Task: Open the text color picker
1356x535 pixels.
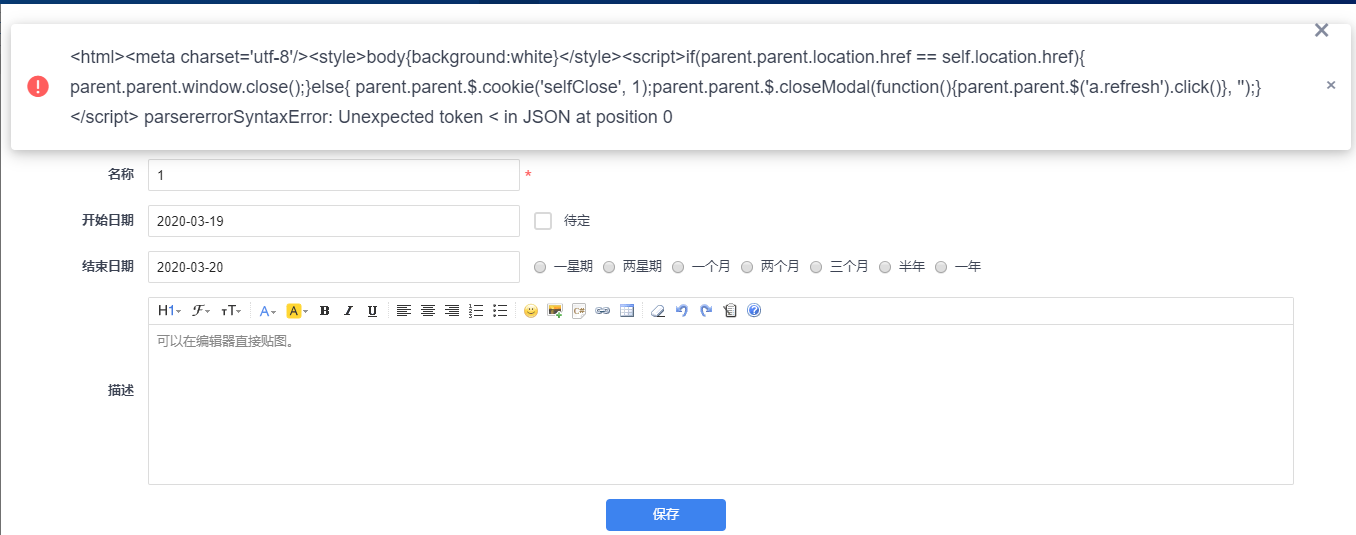Action: (269, 311)
